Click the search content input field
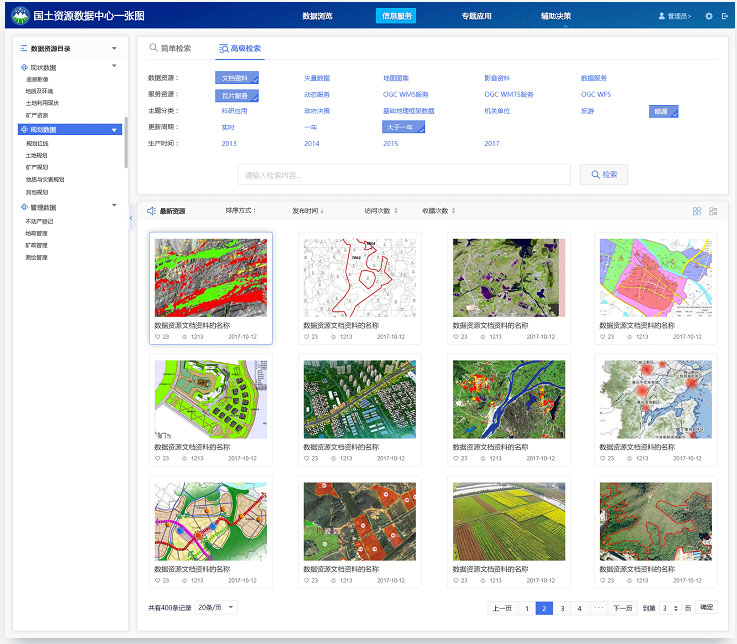The height and width of the screenshot is (644, 737). coord(404,175)
